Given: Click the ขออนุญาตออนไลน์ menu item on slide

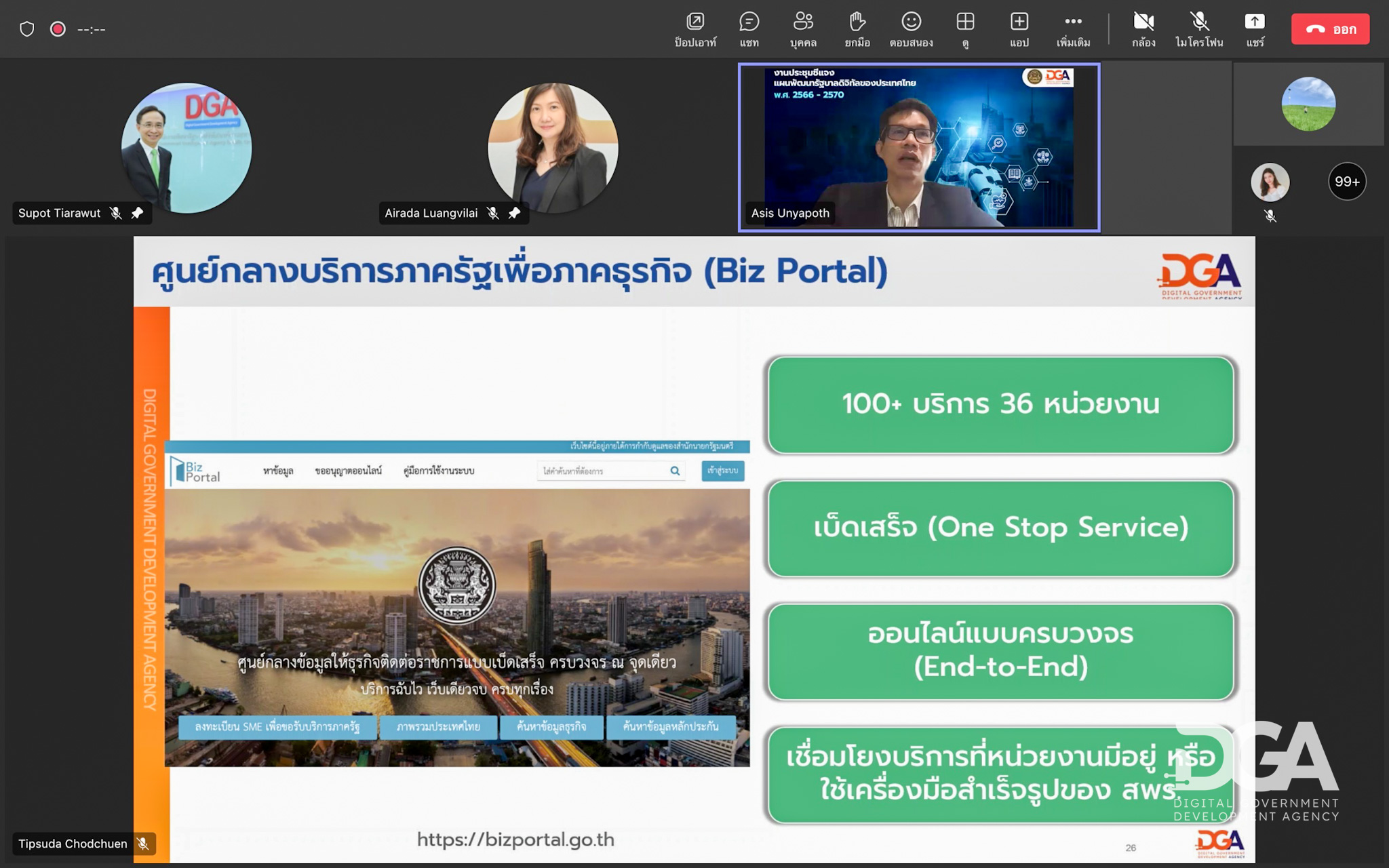Looking at the screenshot, I should tap(349, 471).
